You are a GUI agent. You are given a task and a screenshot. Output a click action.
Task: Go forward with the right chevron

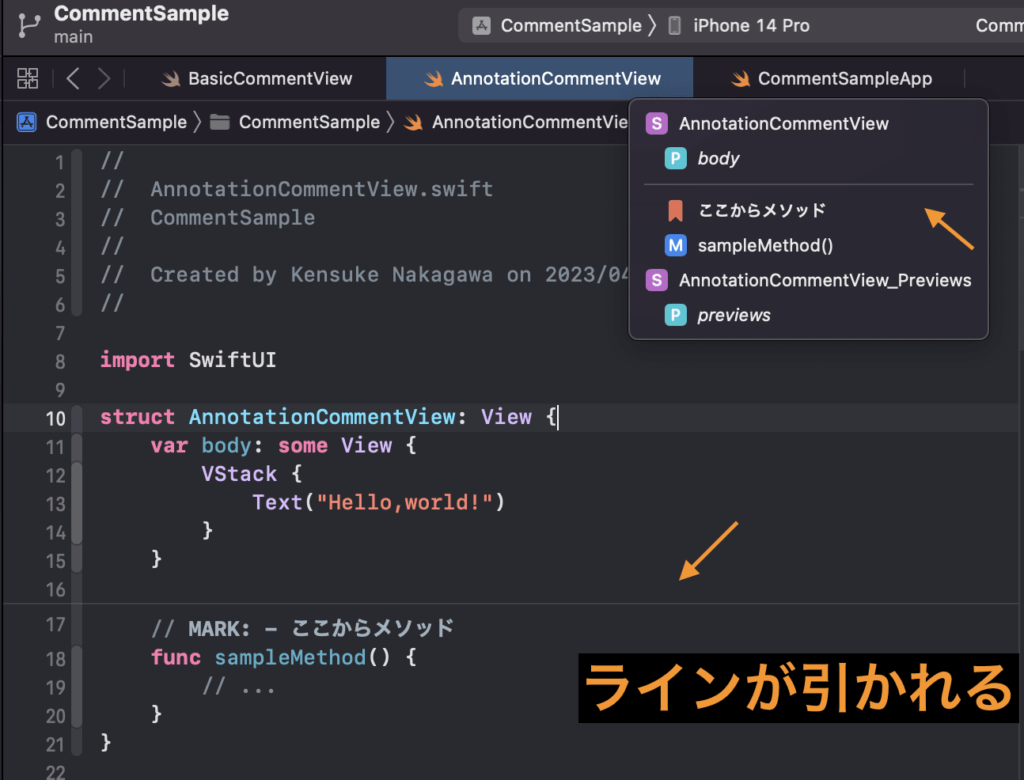point(104,78)
